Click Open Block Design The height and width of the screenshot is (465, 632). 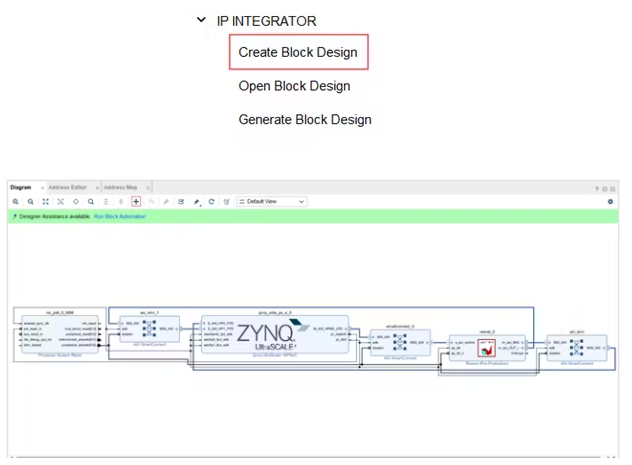294,86
